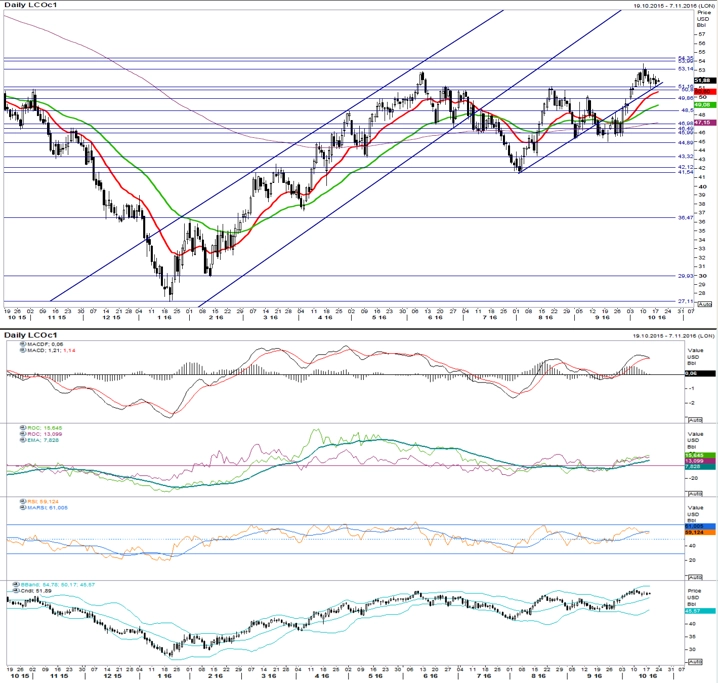
Task: Click the icon beside the MACD 1,21 label
Action: point(23,350)
